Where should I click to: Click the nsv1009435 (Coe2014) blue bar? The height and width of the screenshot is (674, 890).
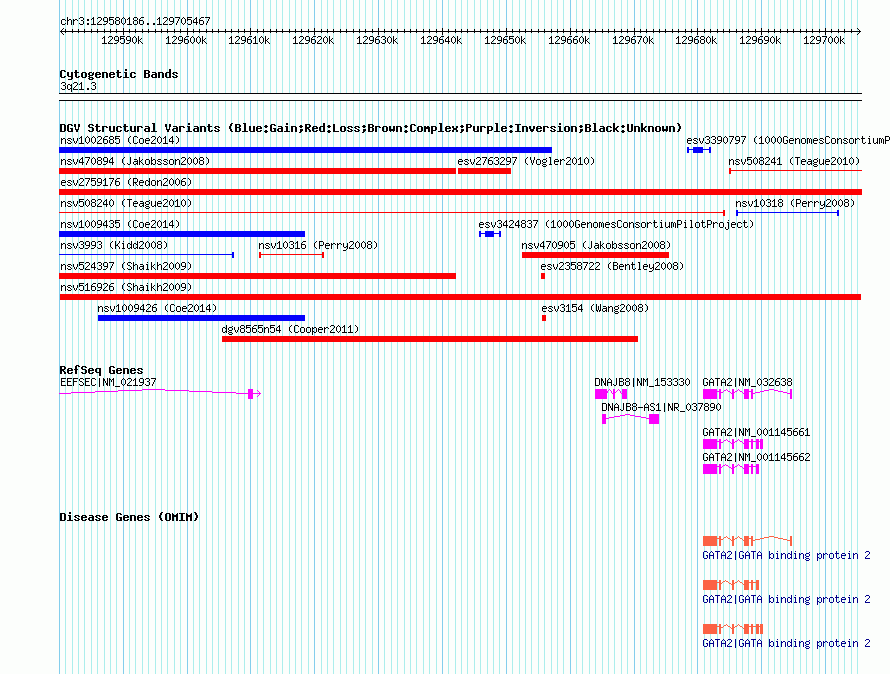click(x=182, y=234)
